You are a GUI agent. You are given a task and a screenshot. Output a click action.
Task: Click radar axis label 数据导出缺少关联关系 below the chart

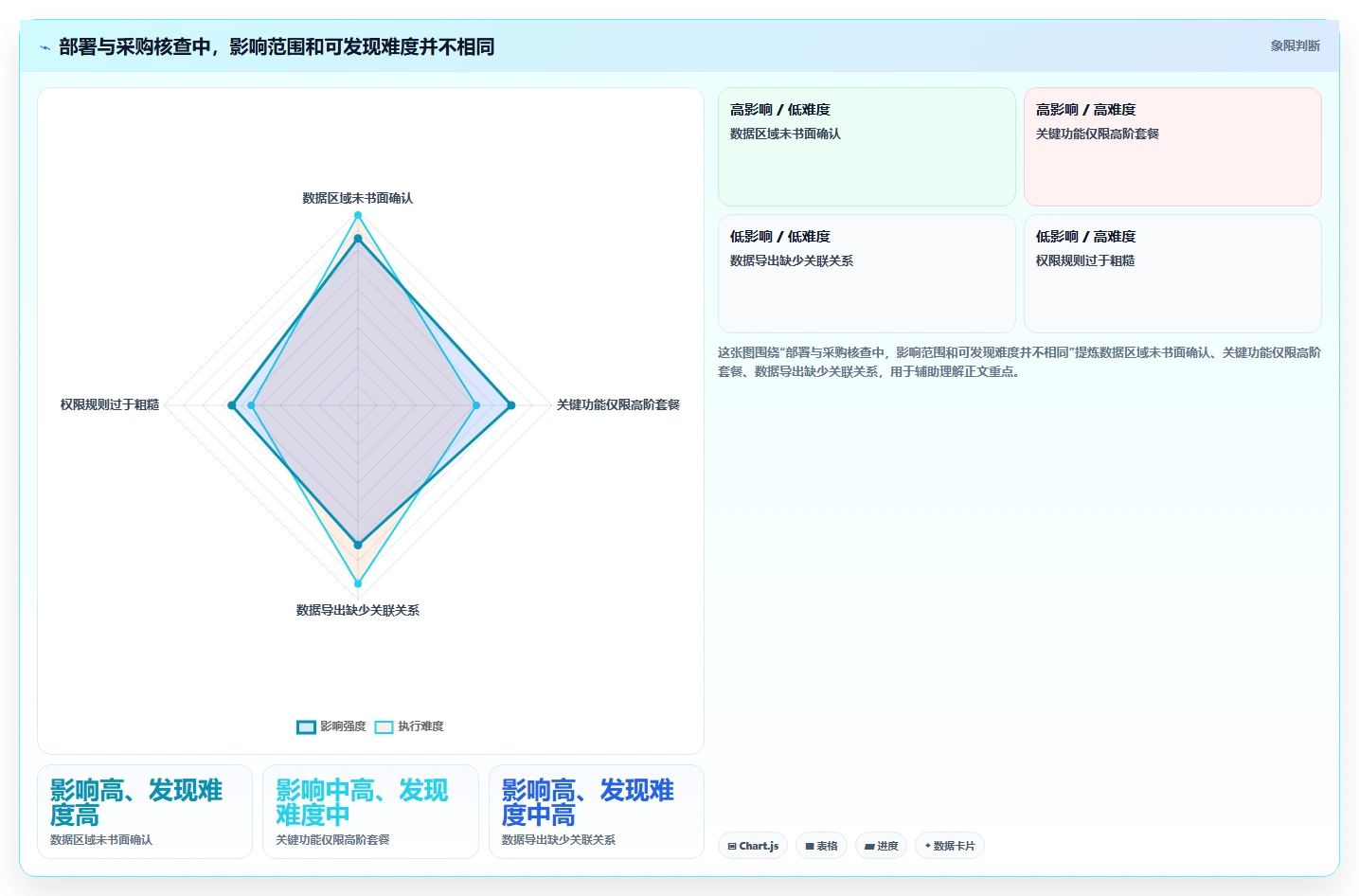[357, 610]
